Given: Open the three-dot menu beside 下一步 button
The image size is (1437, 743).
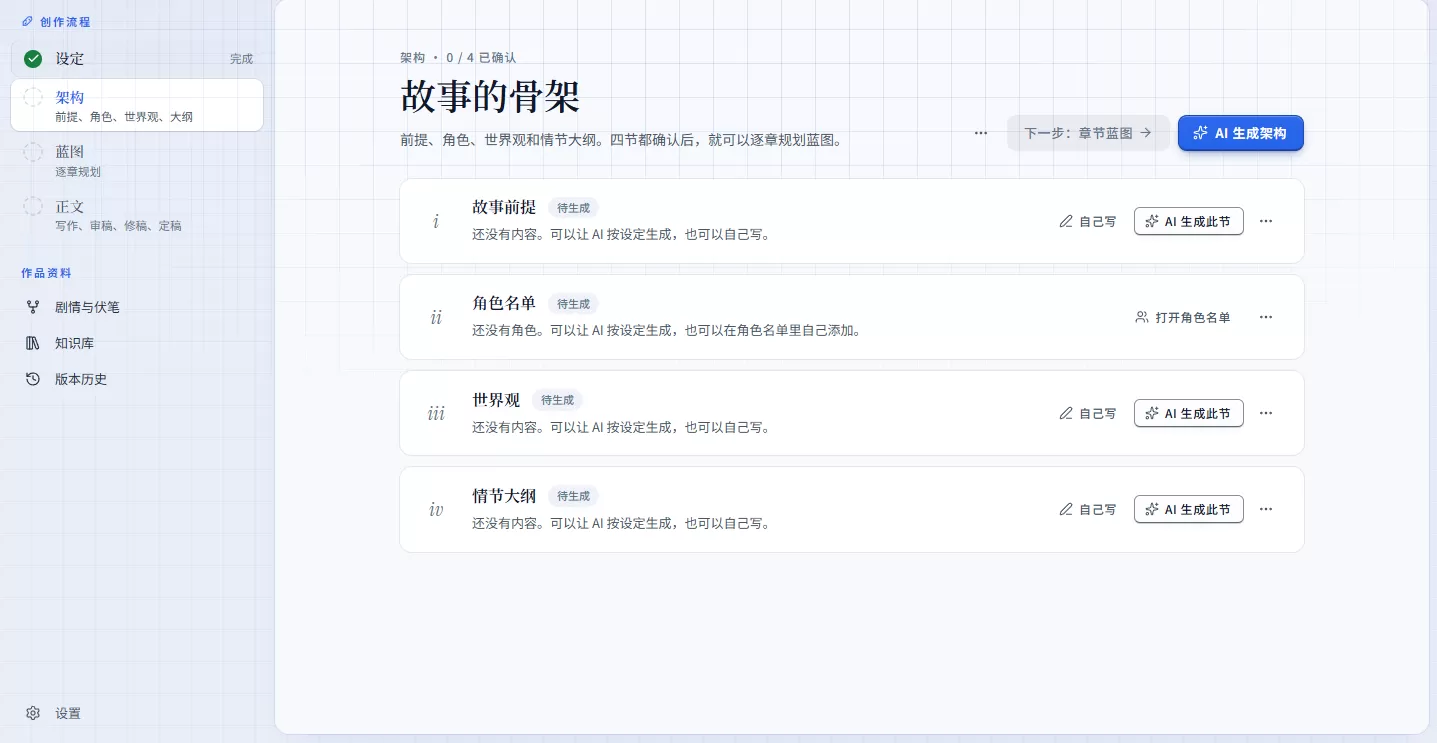Looking at the screenshot, I should click(981, 133).
